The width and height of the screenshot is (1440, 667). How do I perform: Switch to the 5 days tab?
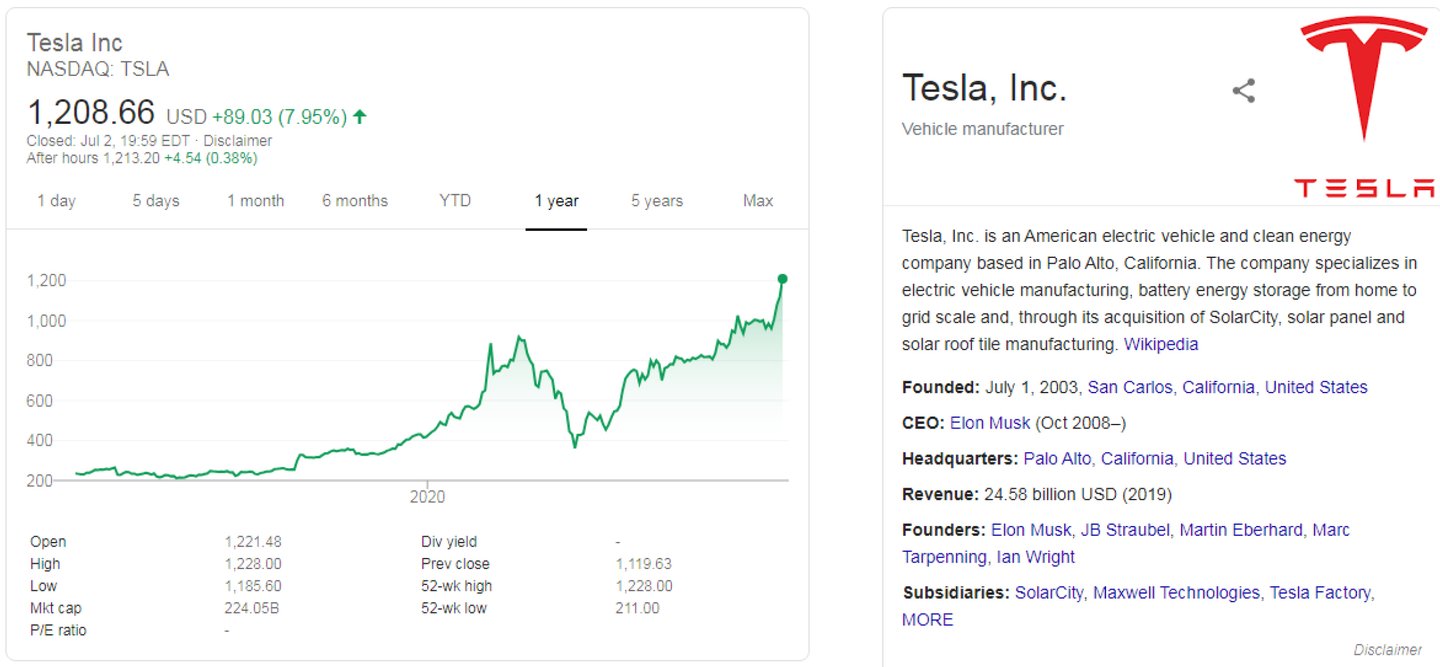(x=156, y=201)
